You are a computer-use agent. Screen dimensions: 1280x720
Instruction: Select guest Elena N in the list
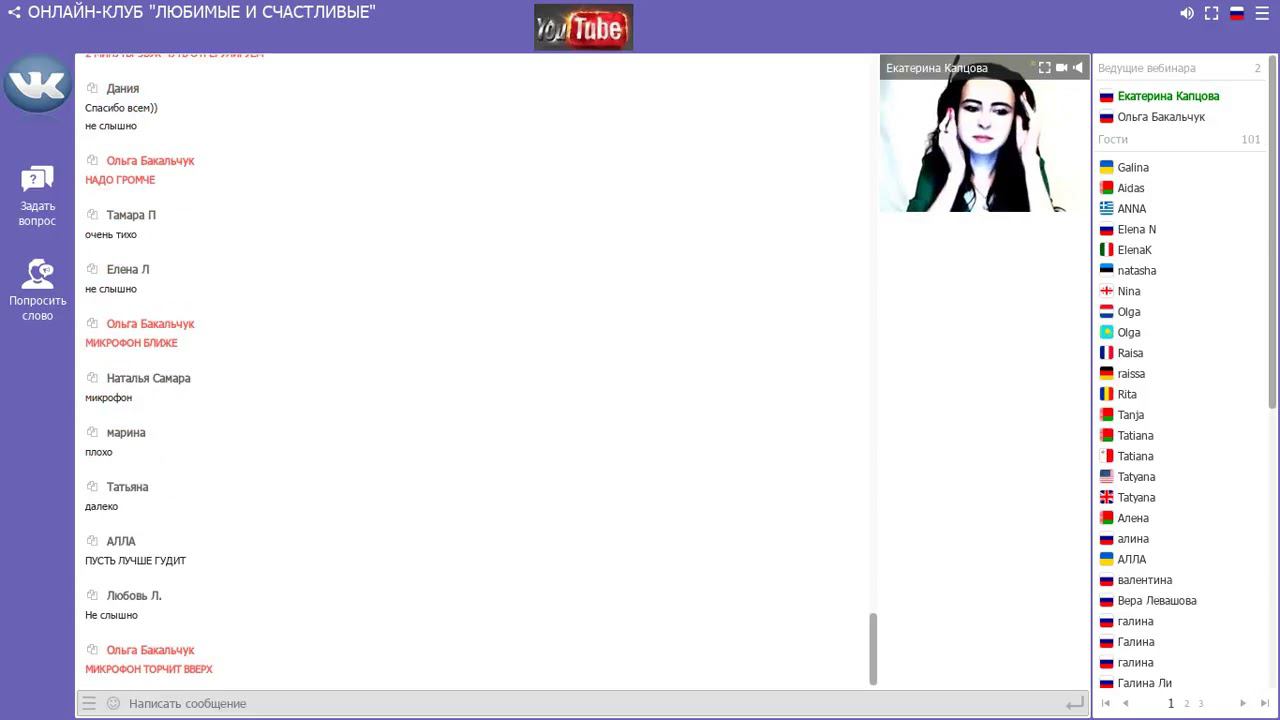1137,230
